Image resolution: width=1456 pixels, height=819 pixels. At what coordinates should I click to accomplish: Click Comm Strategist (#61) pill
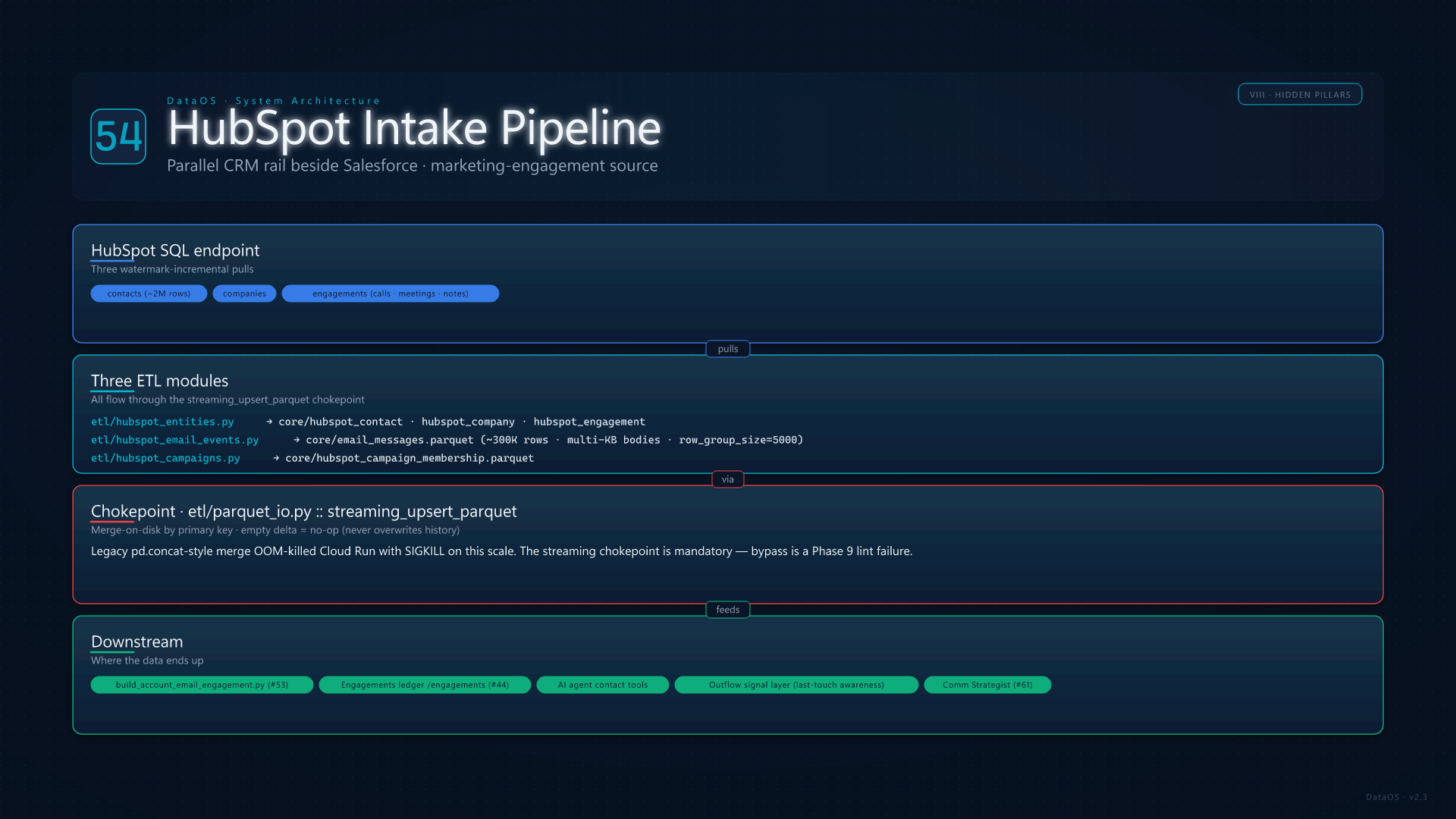tap(987, 685)
